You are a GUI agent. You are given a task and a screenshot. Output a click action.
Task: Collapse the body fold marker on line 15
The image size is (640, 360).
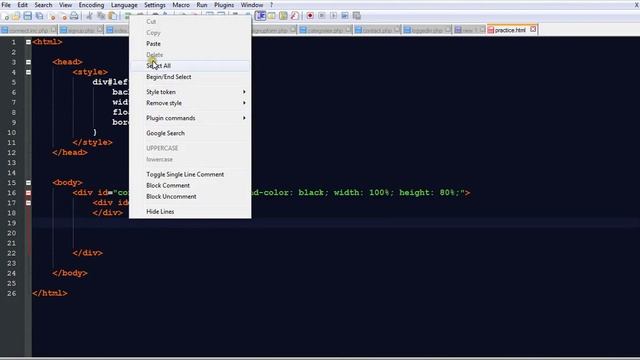coord(28,183)
